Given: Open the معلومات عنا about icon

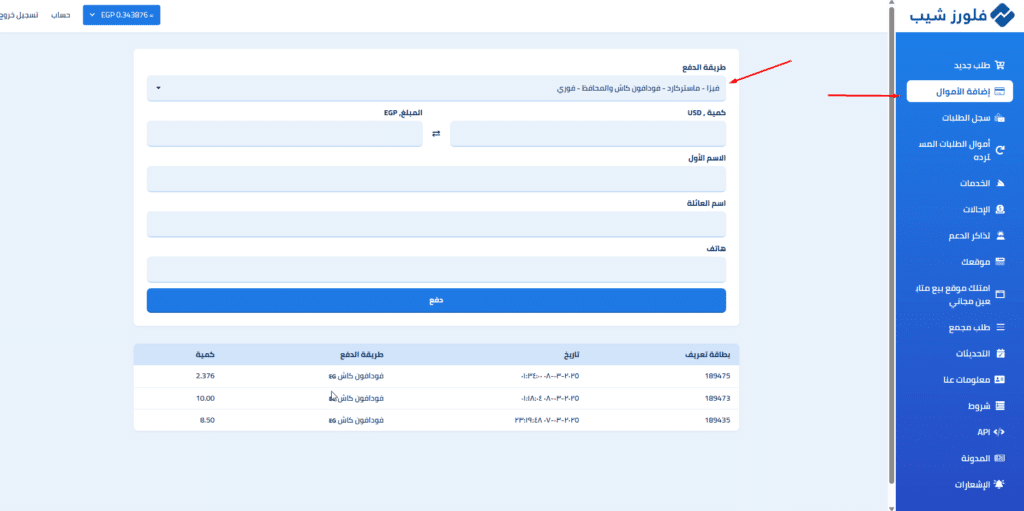Looking at the screenshot, I should [x=1000, y=380].
